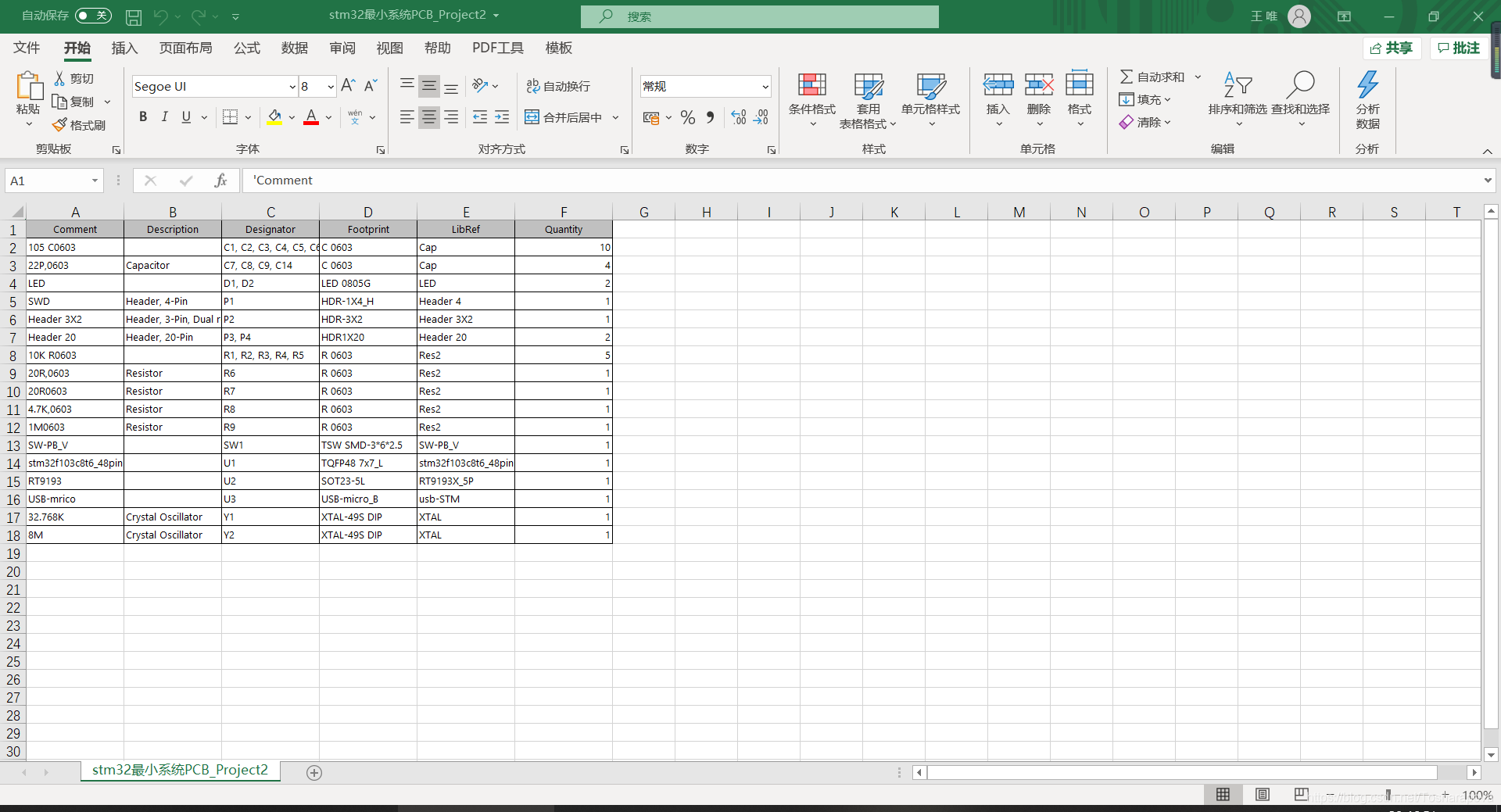Open the AutoSum options arrow
The height and width of the screenshot is (812, 1501).
point(1198,77)
